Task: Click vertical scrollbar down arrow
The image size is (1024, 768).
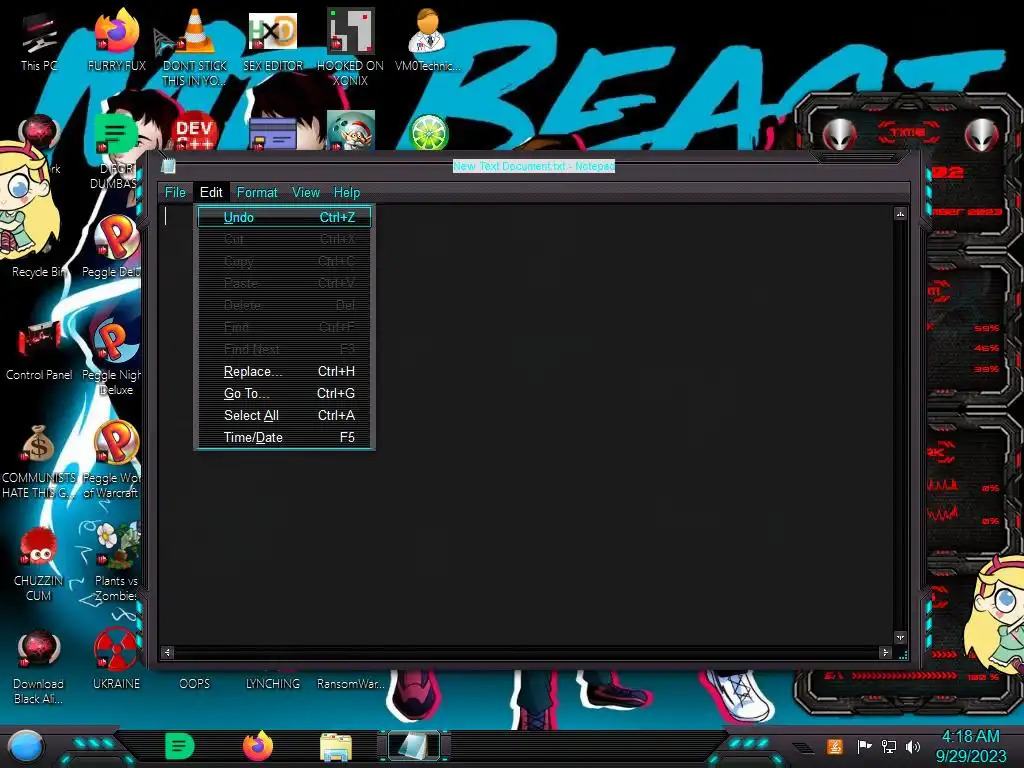Action: [901, 637]
